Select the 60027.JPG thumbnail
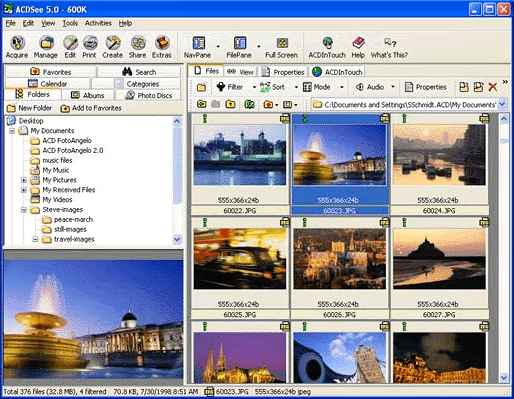514x399 pixels. 439,267
